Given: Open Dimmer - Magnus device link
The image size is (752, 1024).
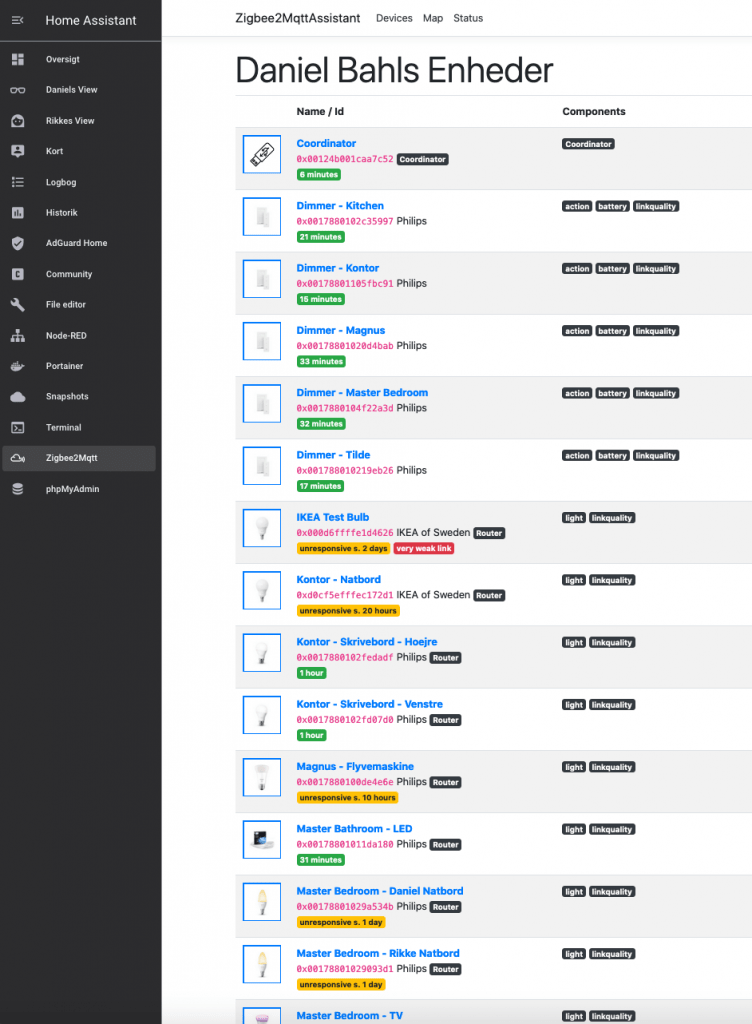Looking at the screenshot, I should tap(341, 330).
